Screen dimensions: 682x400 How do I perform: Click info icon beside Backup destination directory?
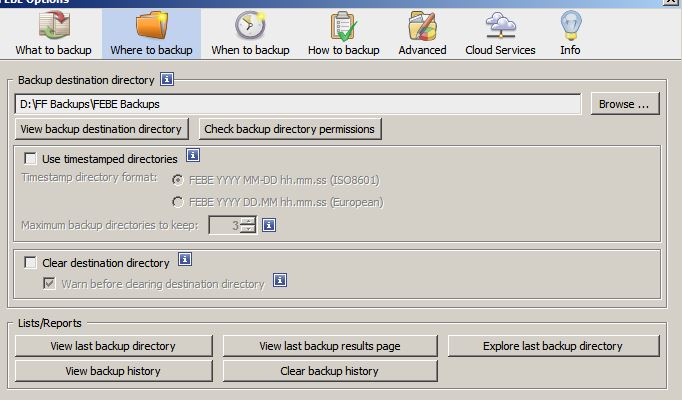point(167,79)
